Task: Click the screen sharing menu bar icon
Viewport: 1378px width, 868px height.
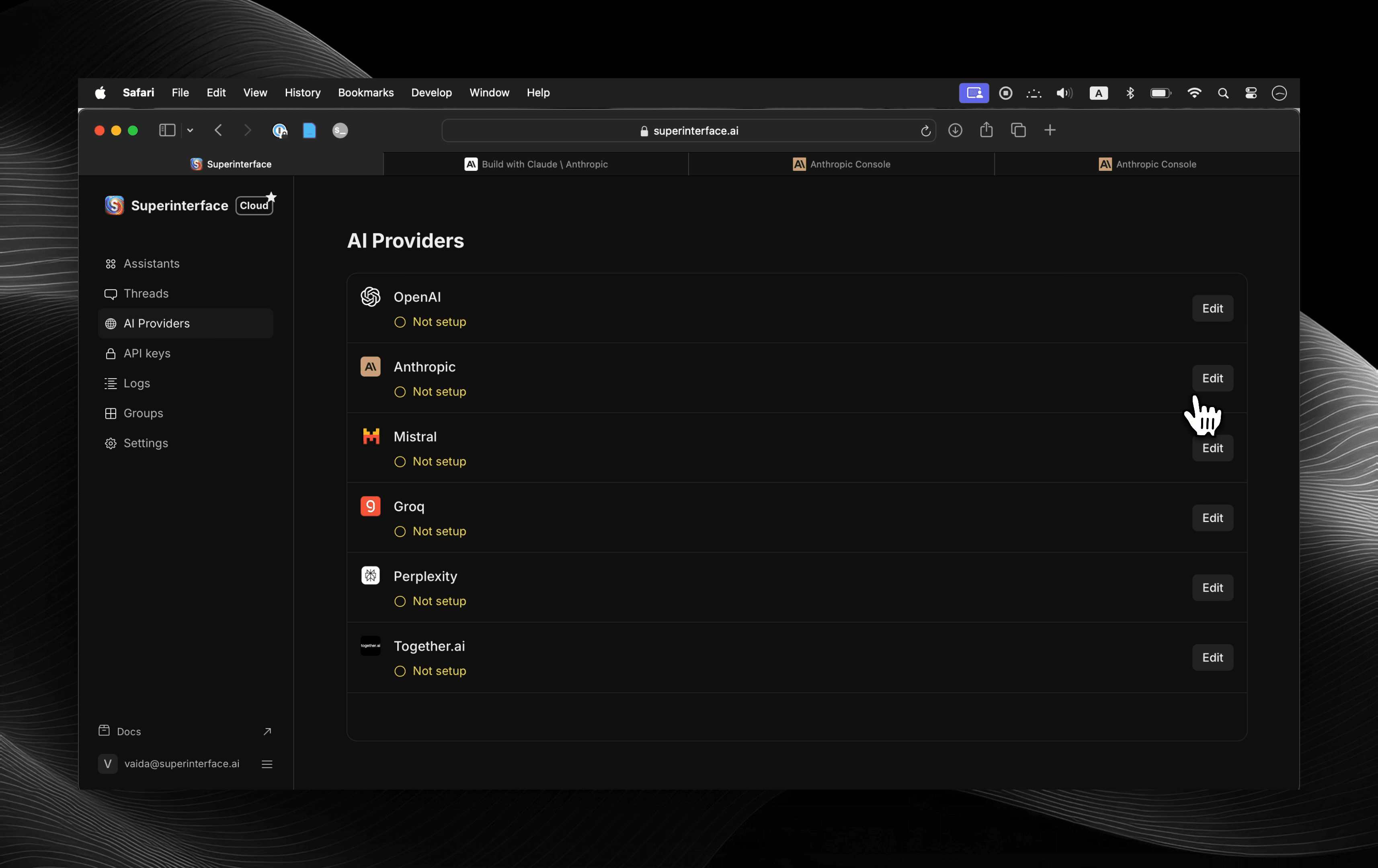Action: (974, 93)
